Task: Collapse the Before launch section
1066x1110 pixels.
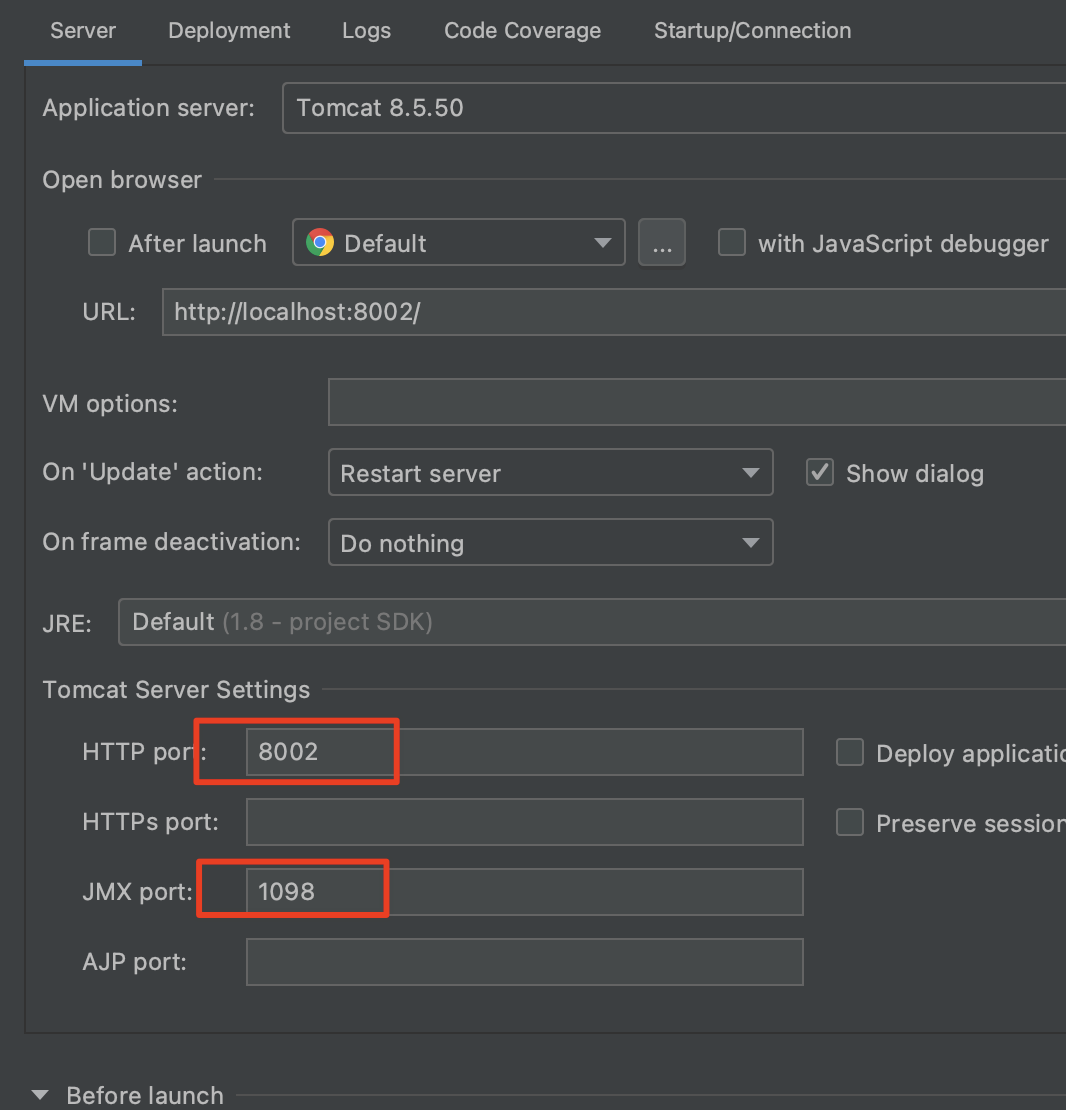Action: (40, 1095)
